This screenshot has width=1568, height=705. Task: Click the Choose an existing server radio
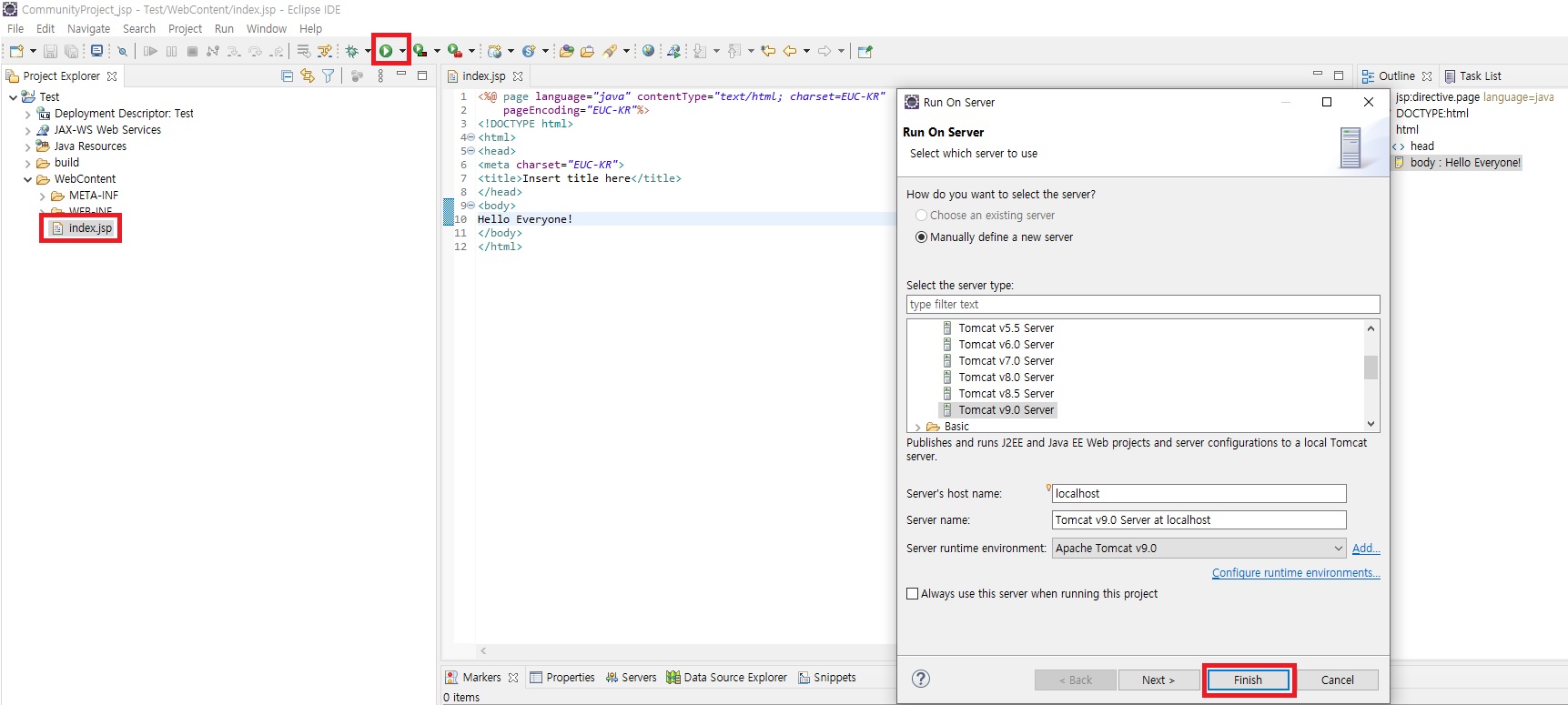click(x=921, y=216)
